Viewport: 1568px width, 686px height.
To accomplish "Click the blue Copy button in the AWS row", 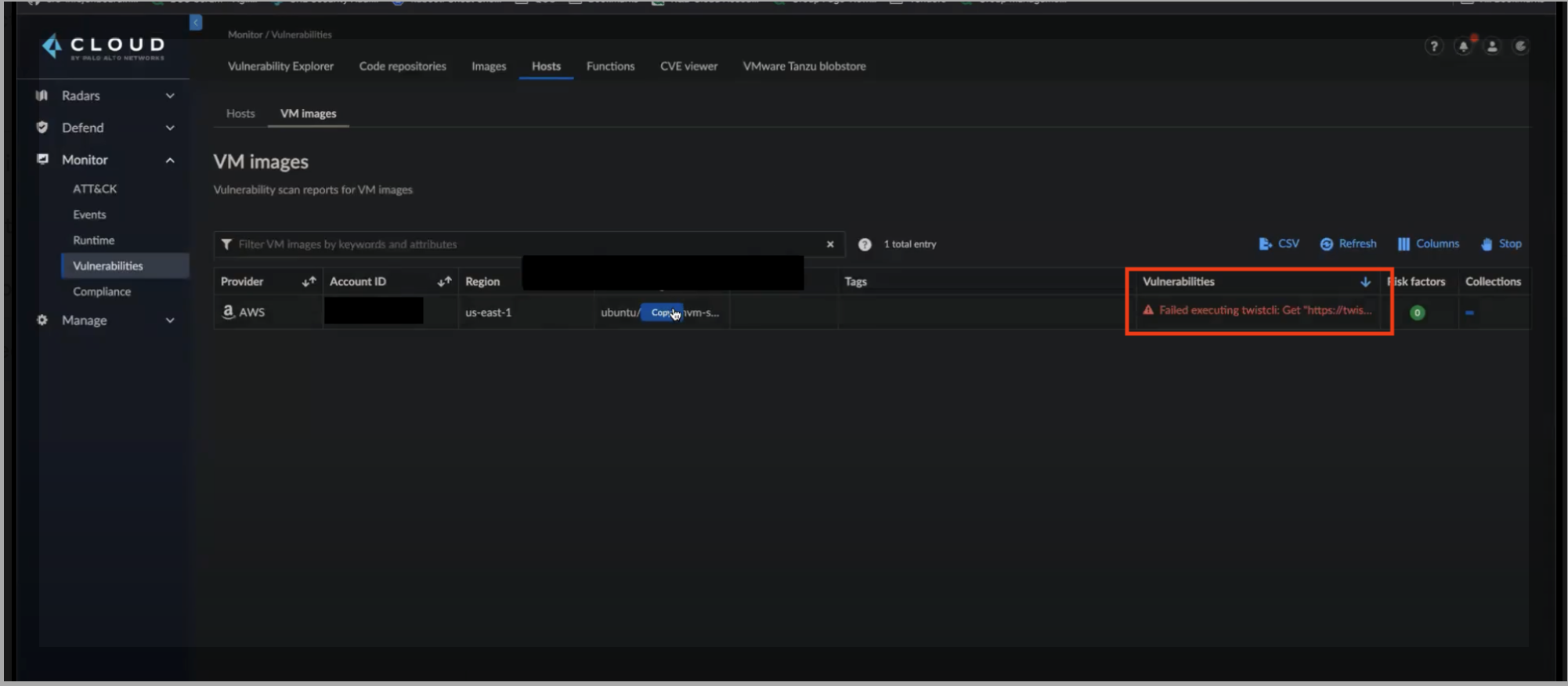I will pyautogui.click(x=662, y=312).
